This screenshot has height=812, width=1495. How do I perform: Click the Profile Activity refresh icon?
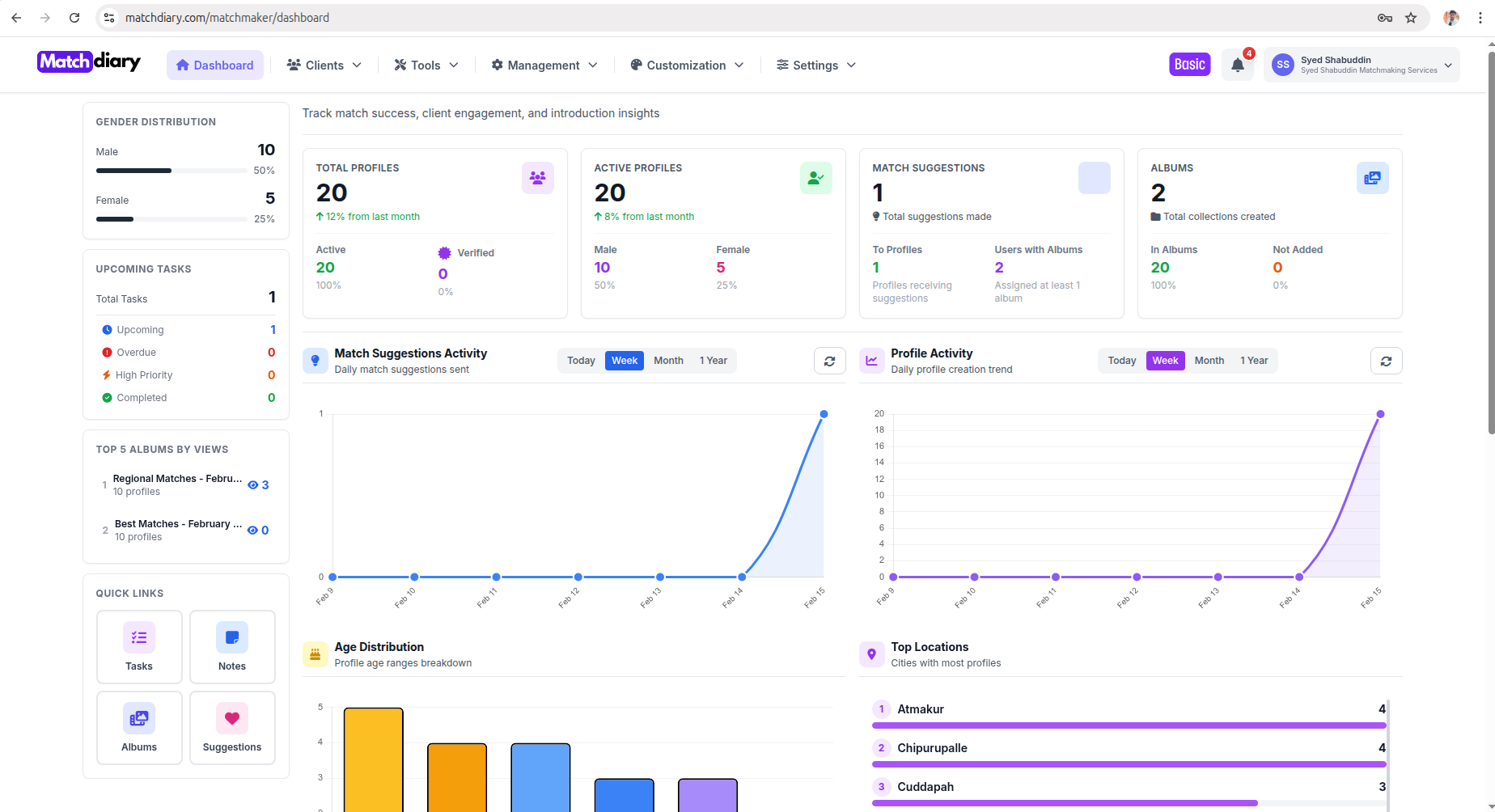pos(1386,361)
